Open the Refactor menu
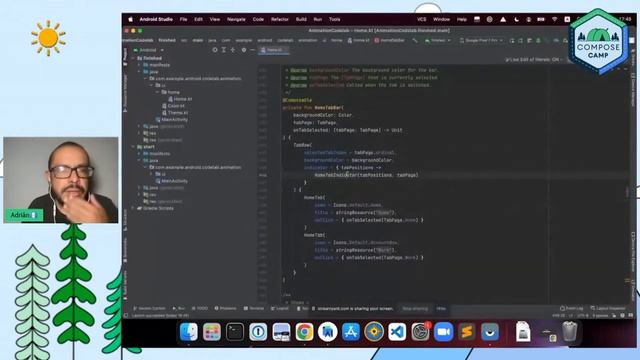 pos(280,19)
